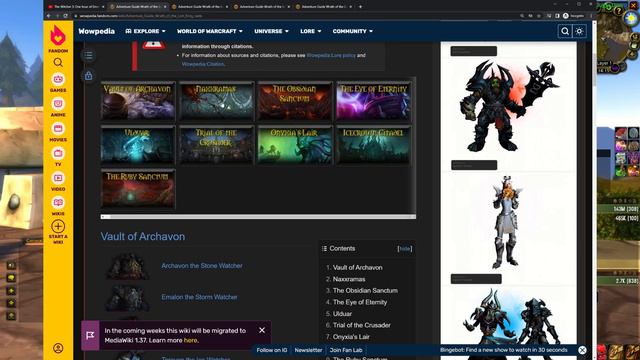Open the Icecrown Citadel banner
640x360 pixels.
click(x=373, y=145)
